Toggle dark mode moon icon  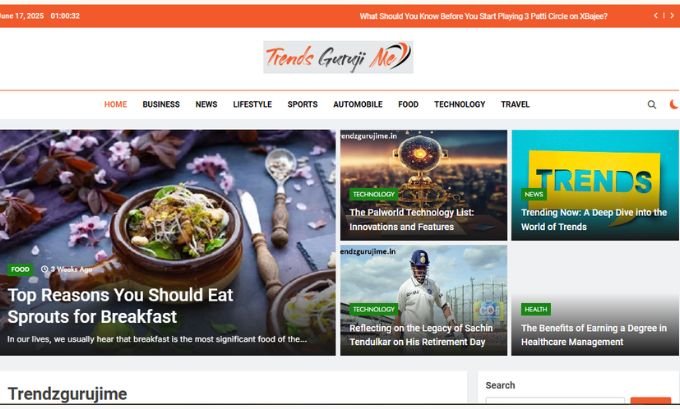click(674, 105)
